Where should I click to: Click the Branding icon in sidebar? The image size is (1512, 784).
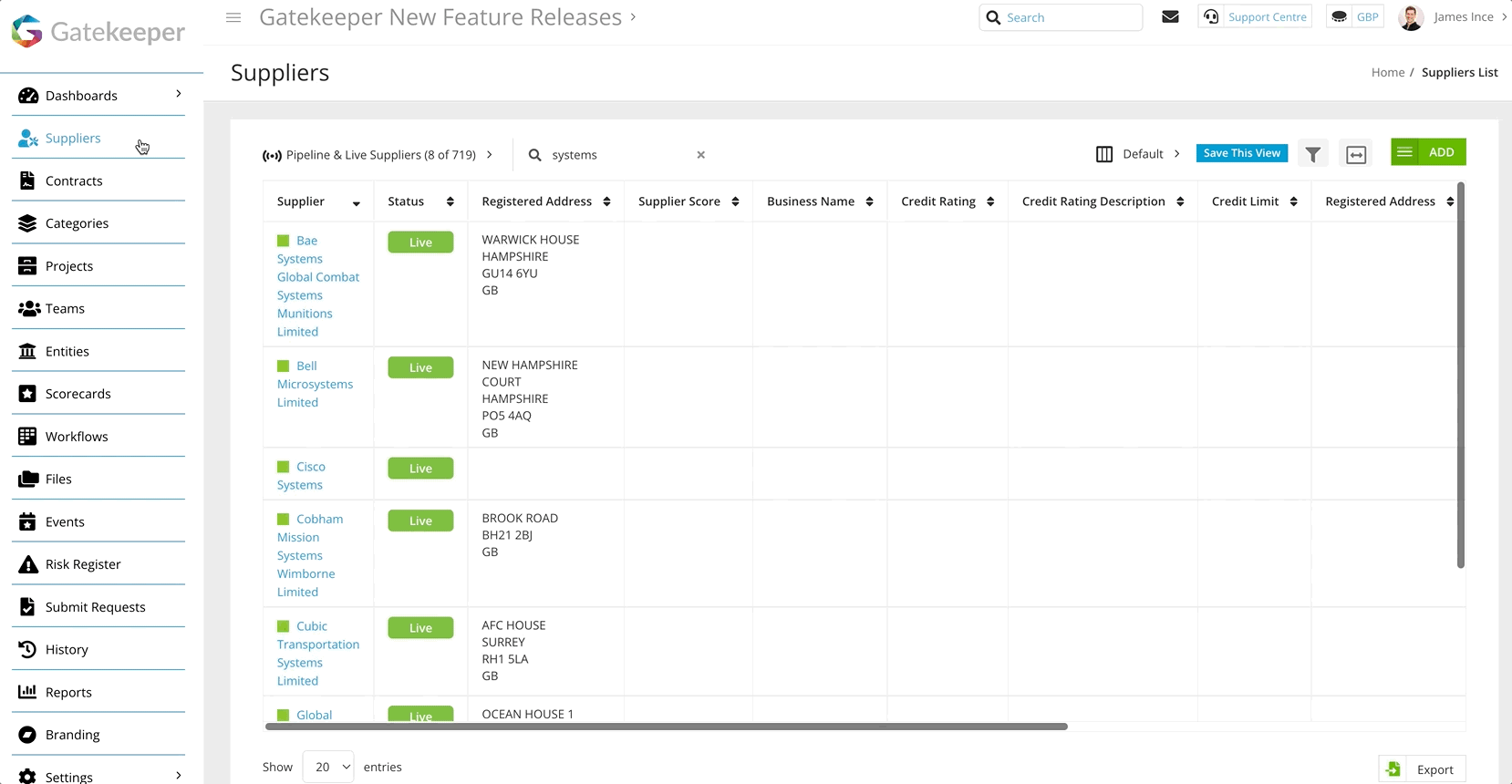tap(28, 735)
